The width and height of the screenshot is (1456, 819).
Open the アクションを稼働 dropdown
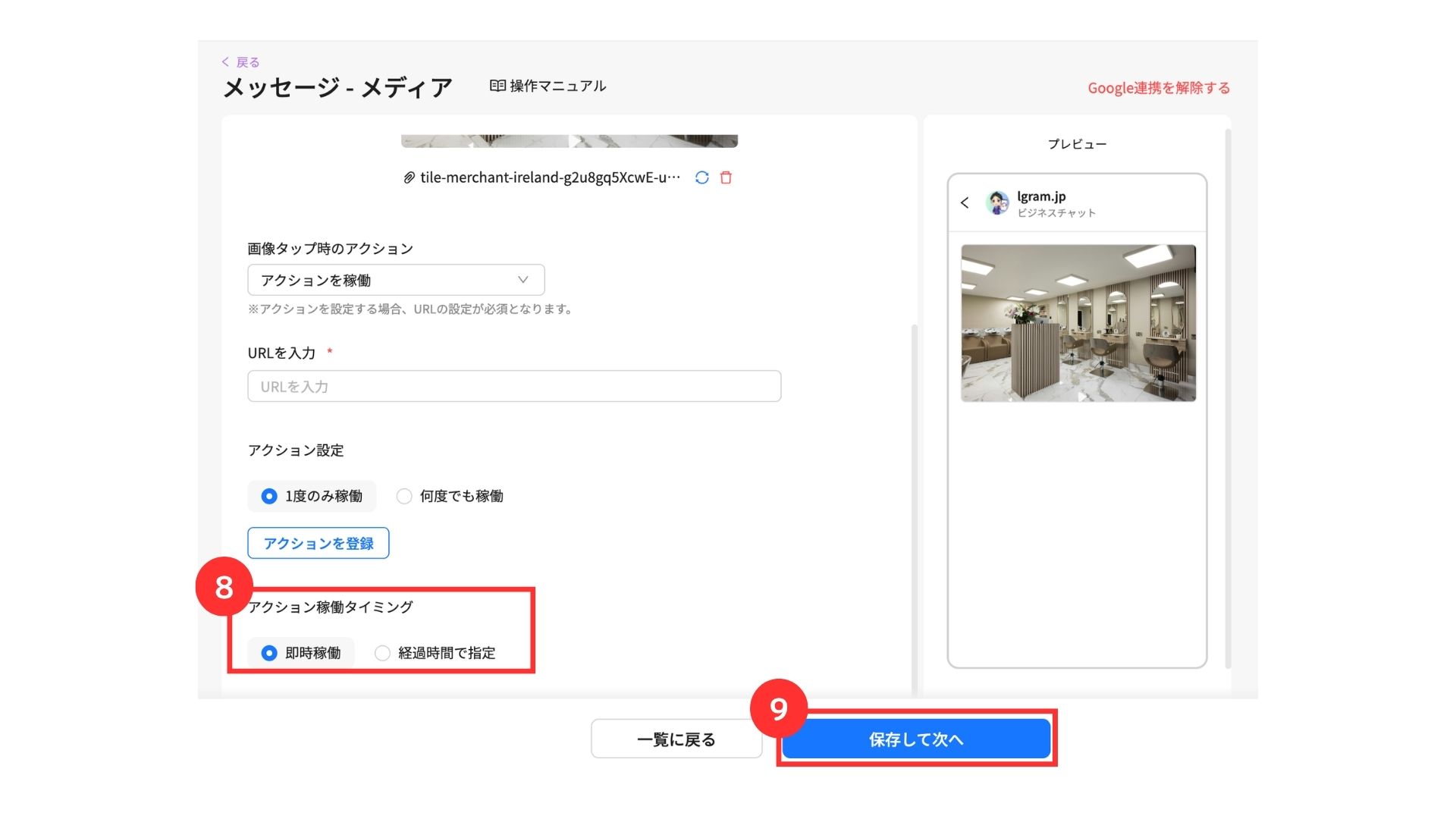[x=395, y=280]
